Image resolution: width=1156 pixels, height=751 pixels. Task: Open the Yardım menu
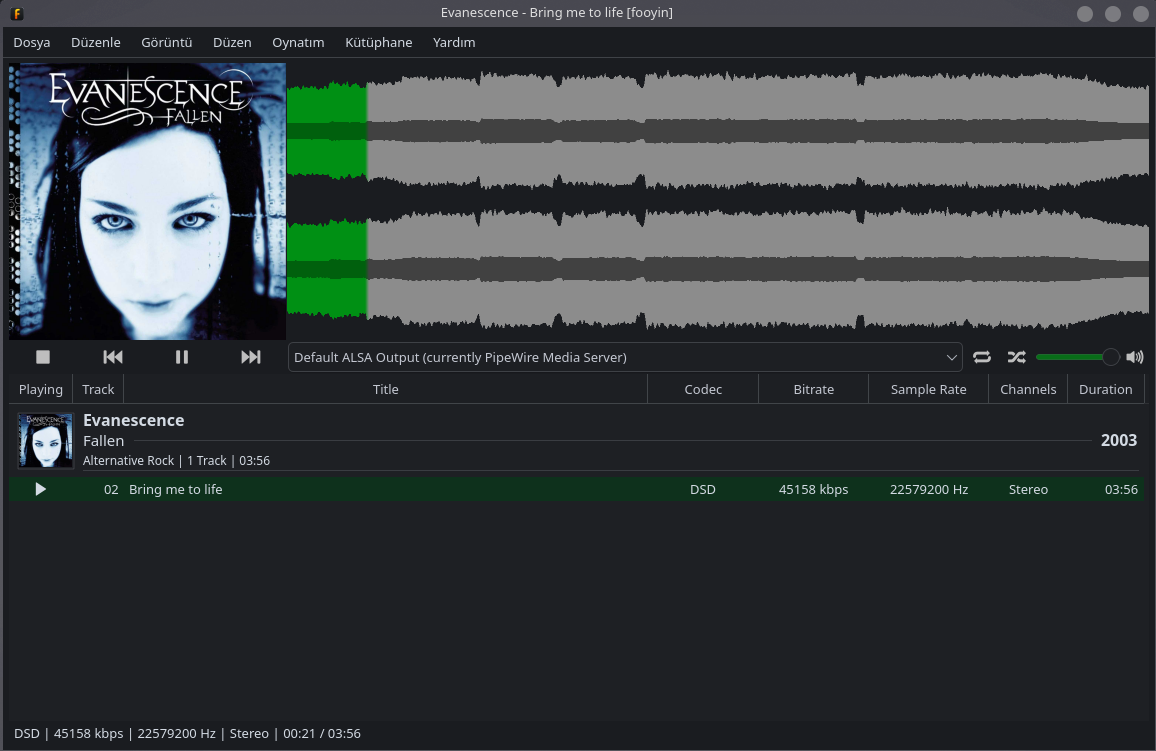tap(454, 43)
